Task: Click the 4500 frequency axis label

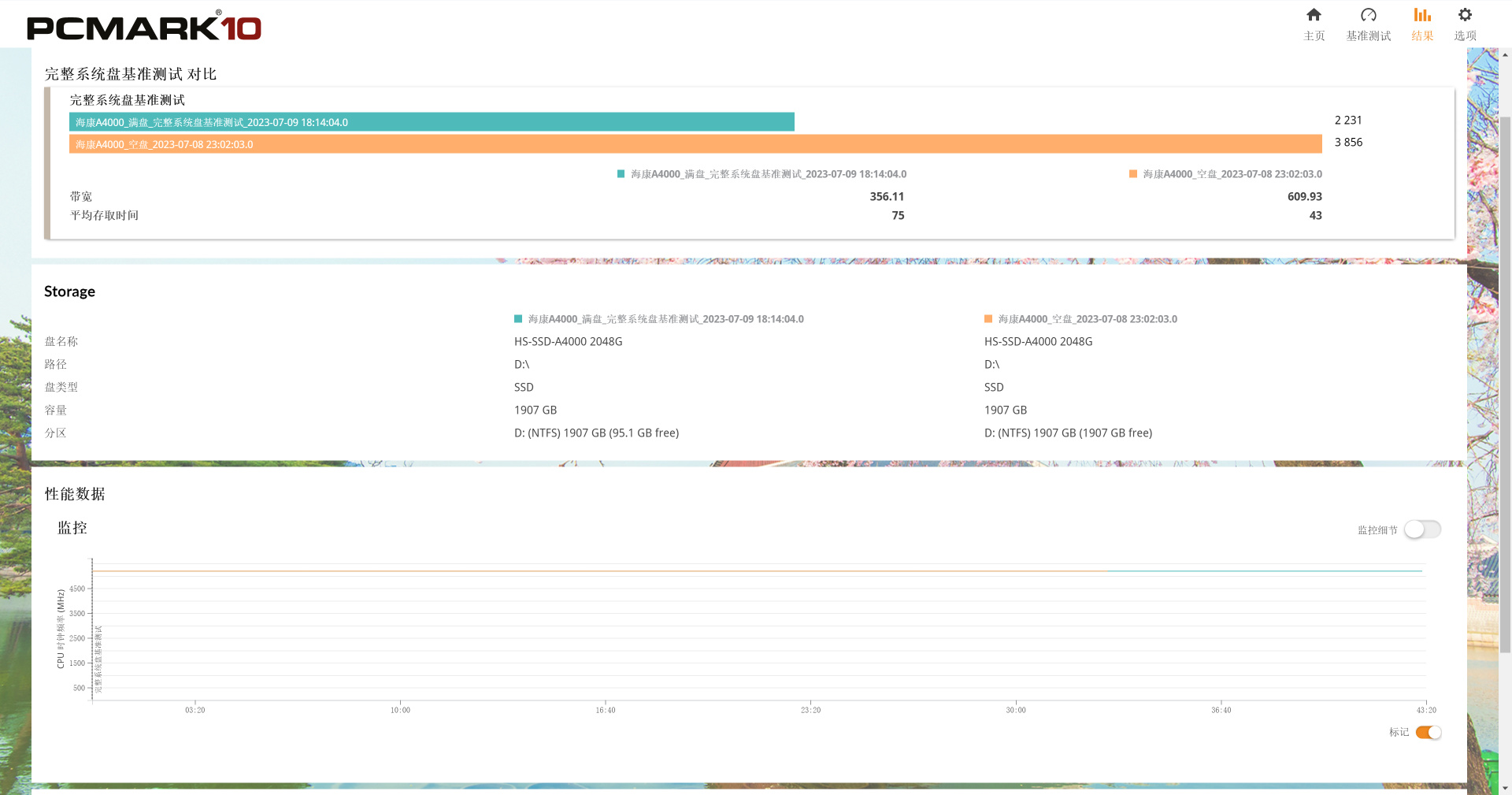Action: pos(77,589)
